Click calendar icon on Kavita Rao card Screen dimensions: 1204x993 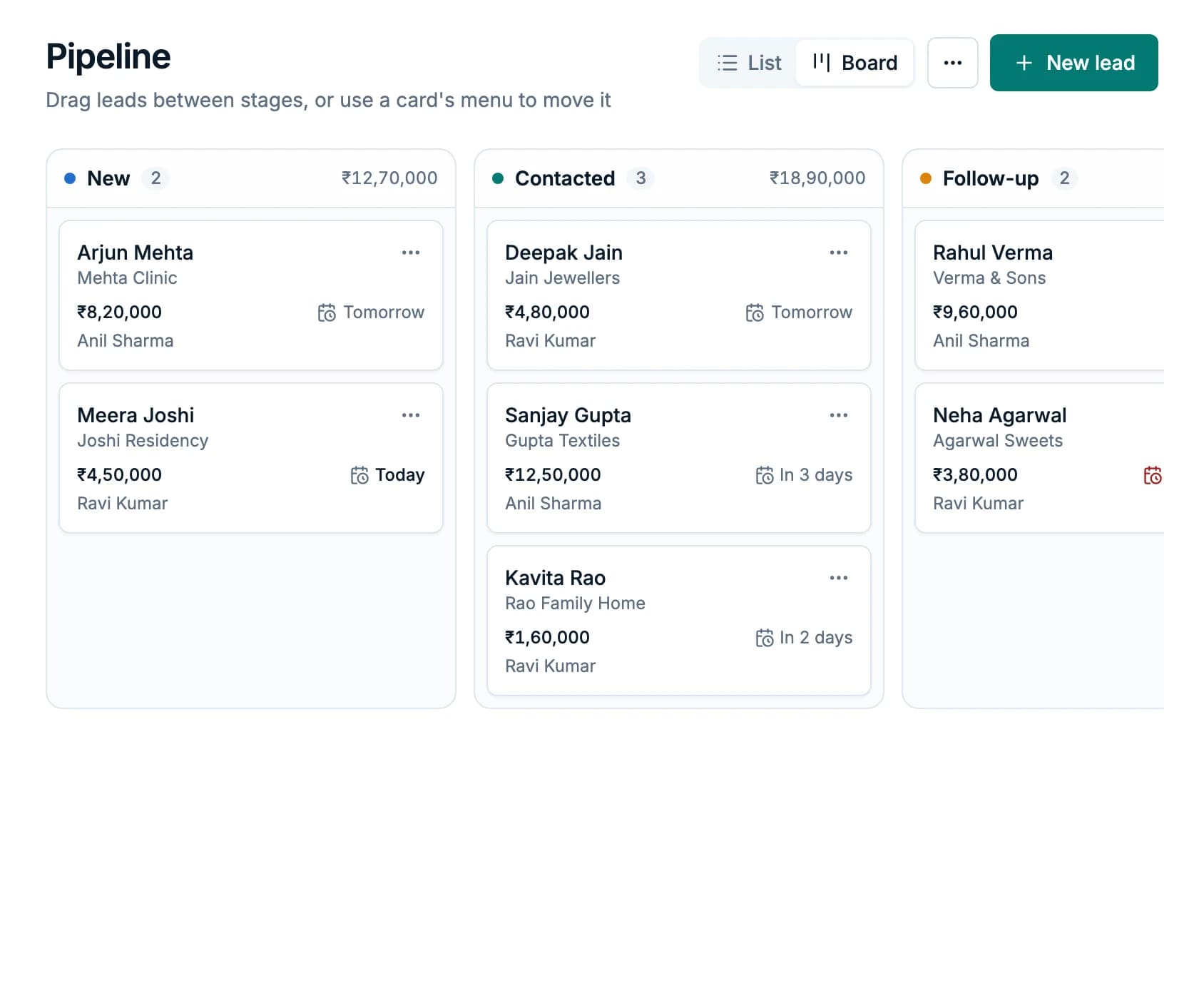point(764,638)
